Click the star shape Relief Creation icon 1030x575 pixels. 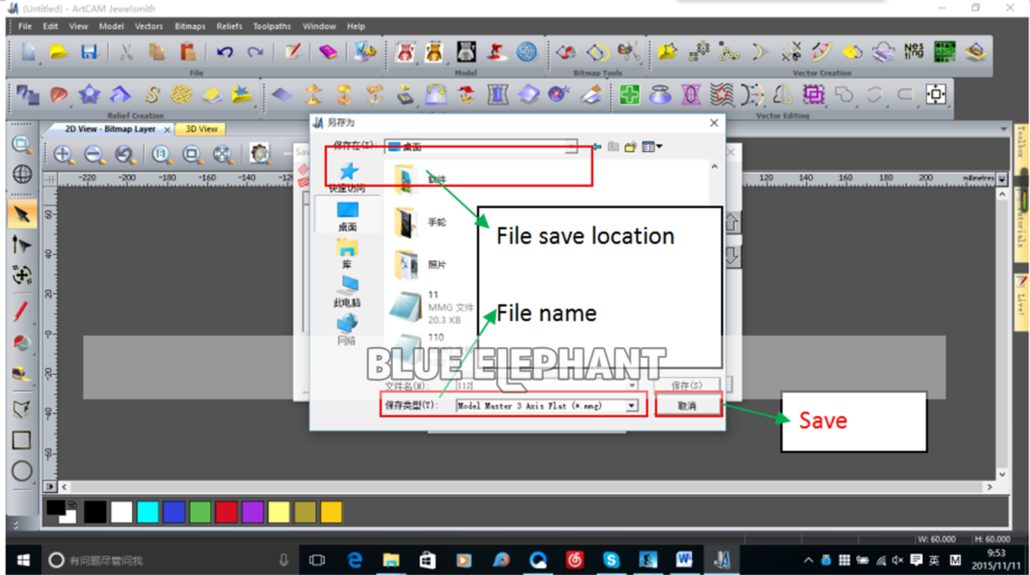pos(89,95)
